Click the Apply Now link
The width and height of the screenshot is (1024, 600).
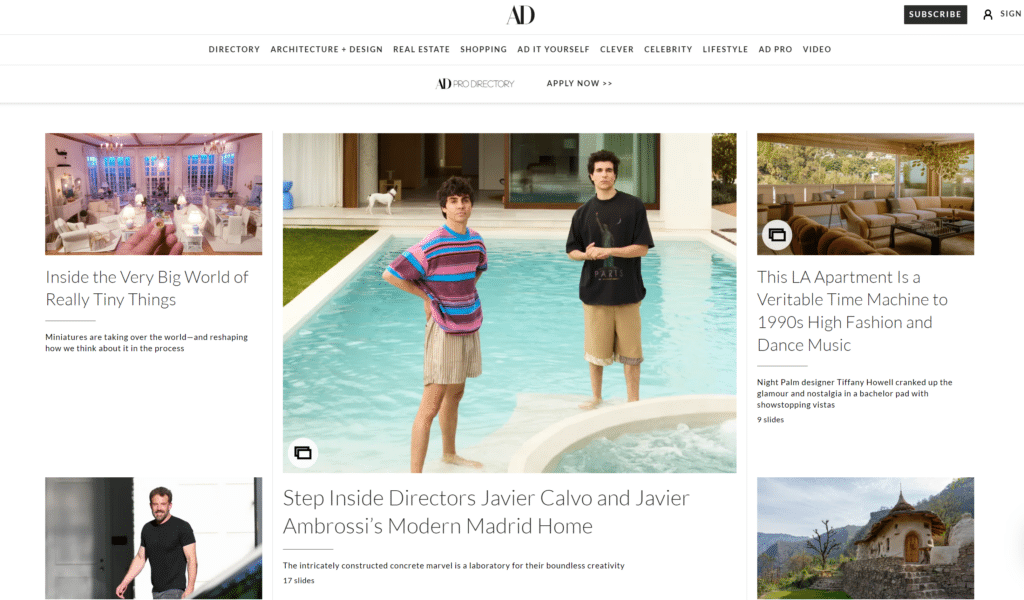579,84
